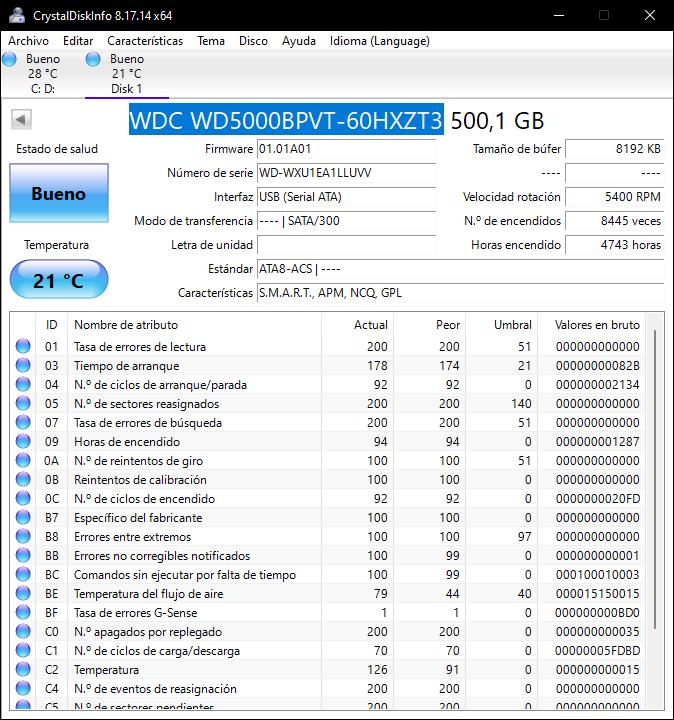Click the Estado de salud label

click(x=57, y=149)
